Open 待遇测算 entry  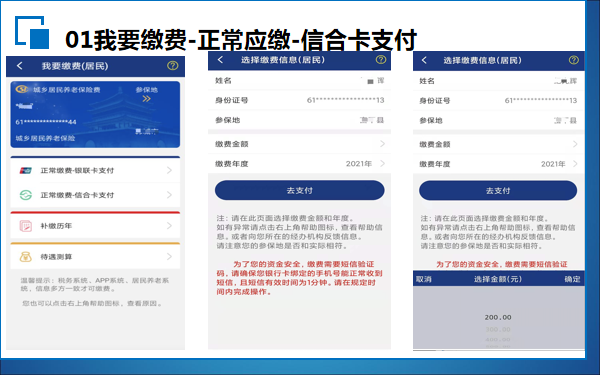coord(95,257)
